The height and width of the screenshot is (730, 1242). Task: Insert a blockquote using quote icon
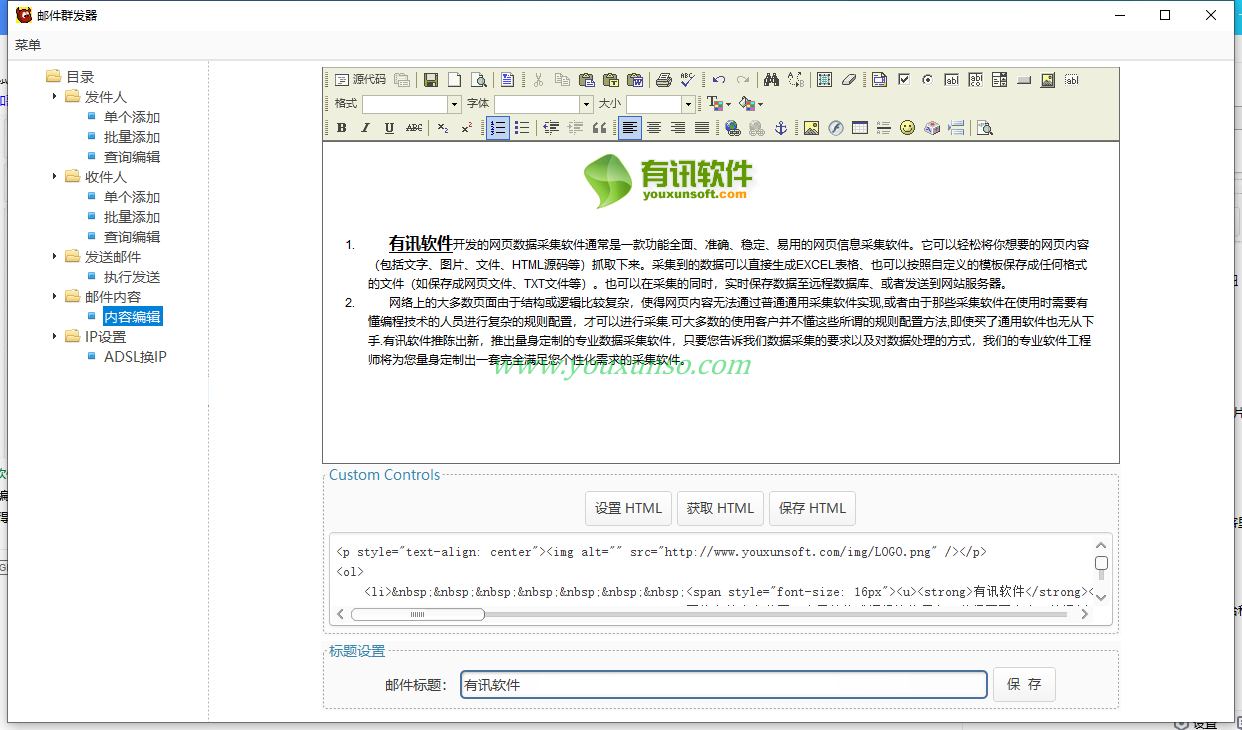pyautogui.click(x=600, y=128)
